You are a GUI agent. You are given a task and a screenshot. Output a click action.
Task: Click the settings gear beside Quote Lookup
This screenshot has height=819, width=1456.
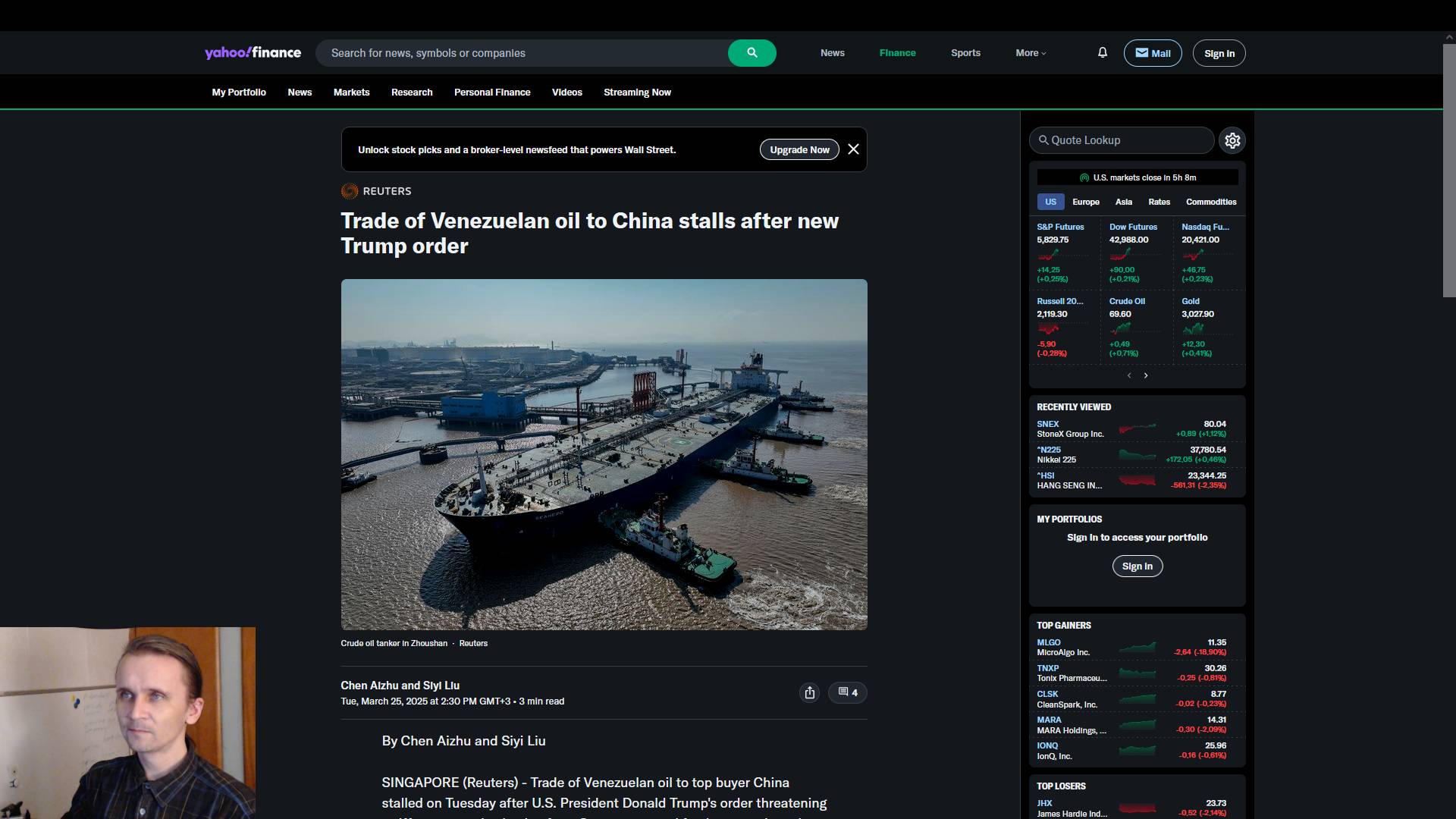coord(1232,140)
